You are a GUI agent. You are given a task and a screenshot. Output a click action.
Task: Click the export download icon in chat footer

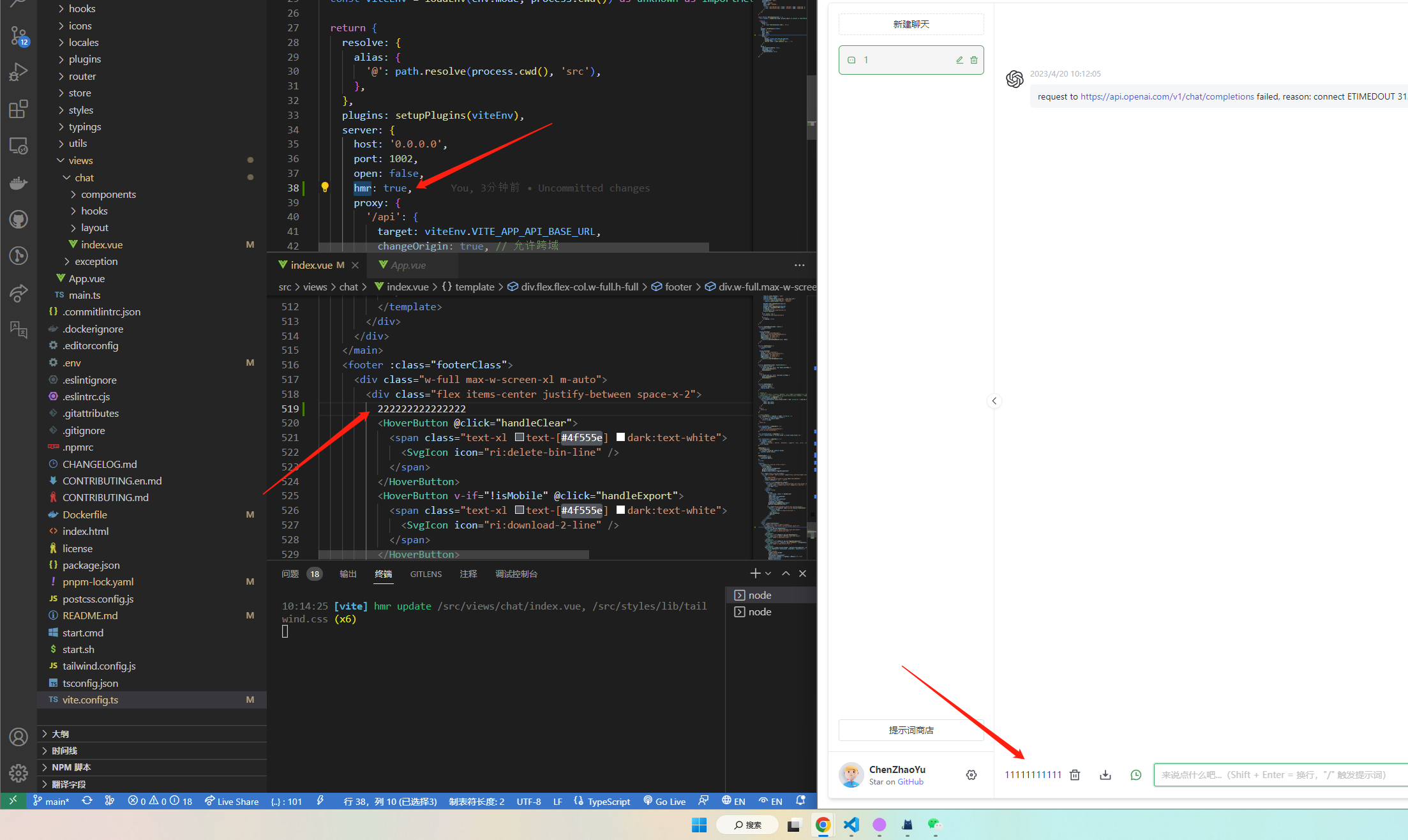pyautogui.click(x=1105, y=775)
